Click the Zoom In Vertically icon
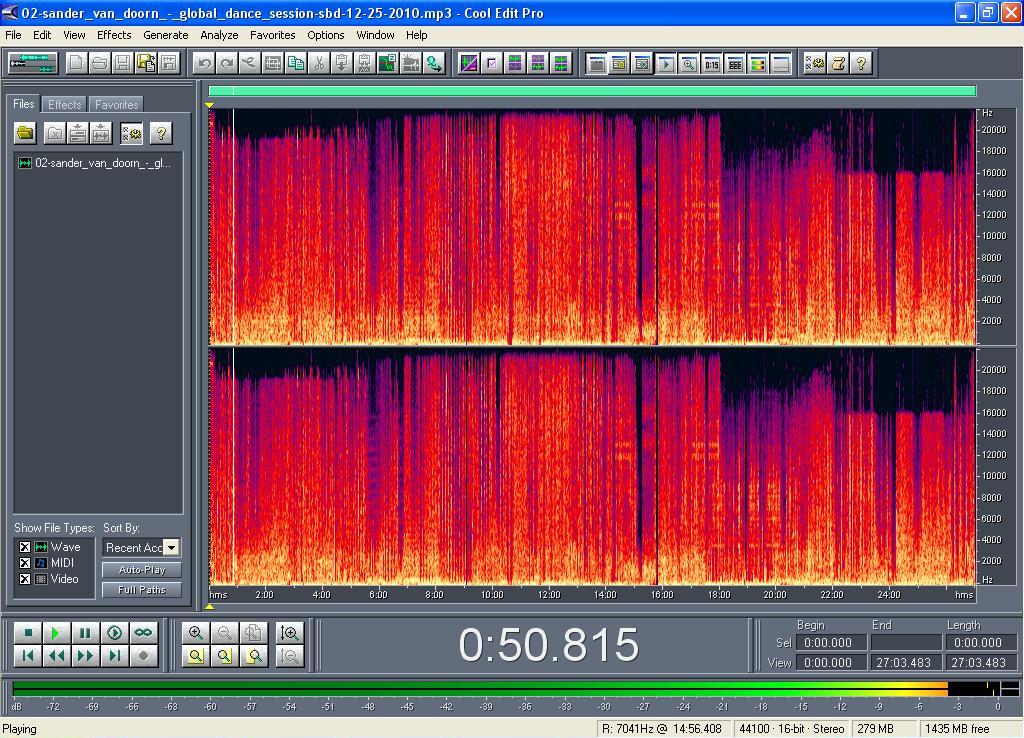 coord(290,633)
